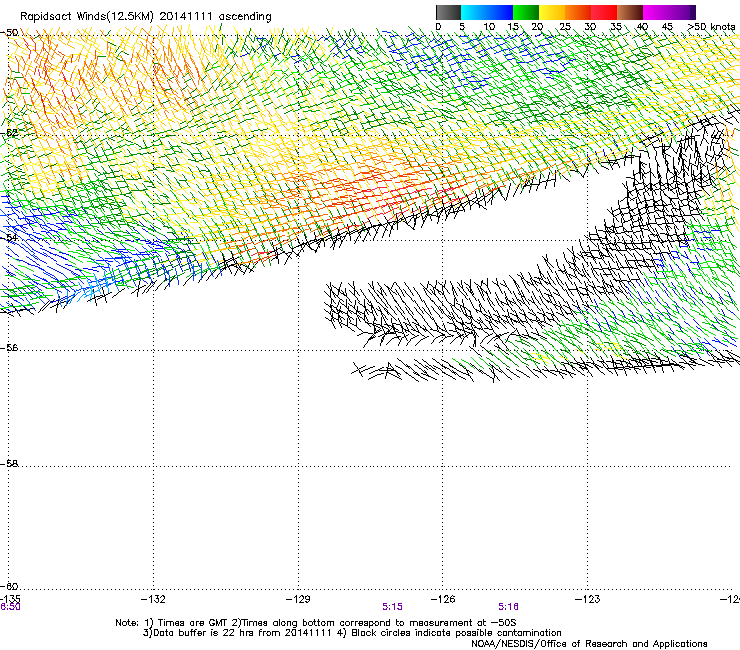Click the brown 35-40 knots legend segment

[x=630, y=12]
